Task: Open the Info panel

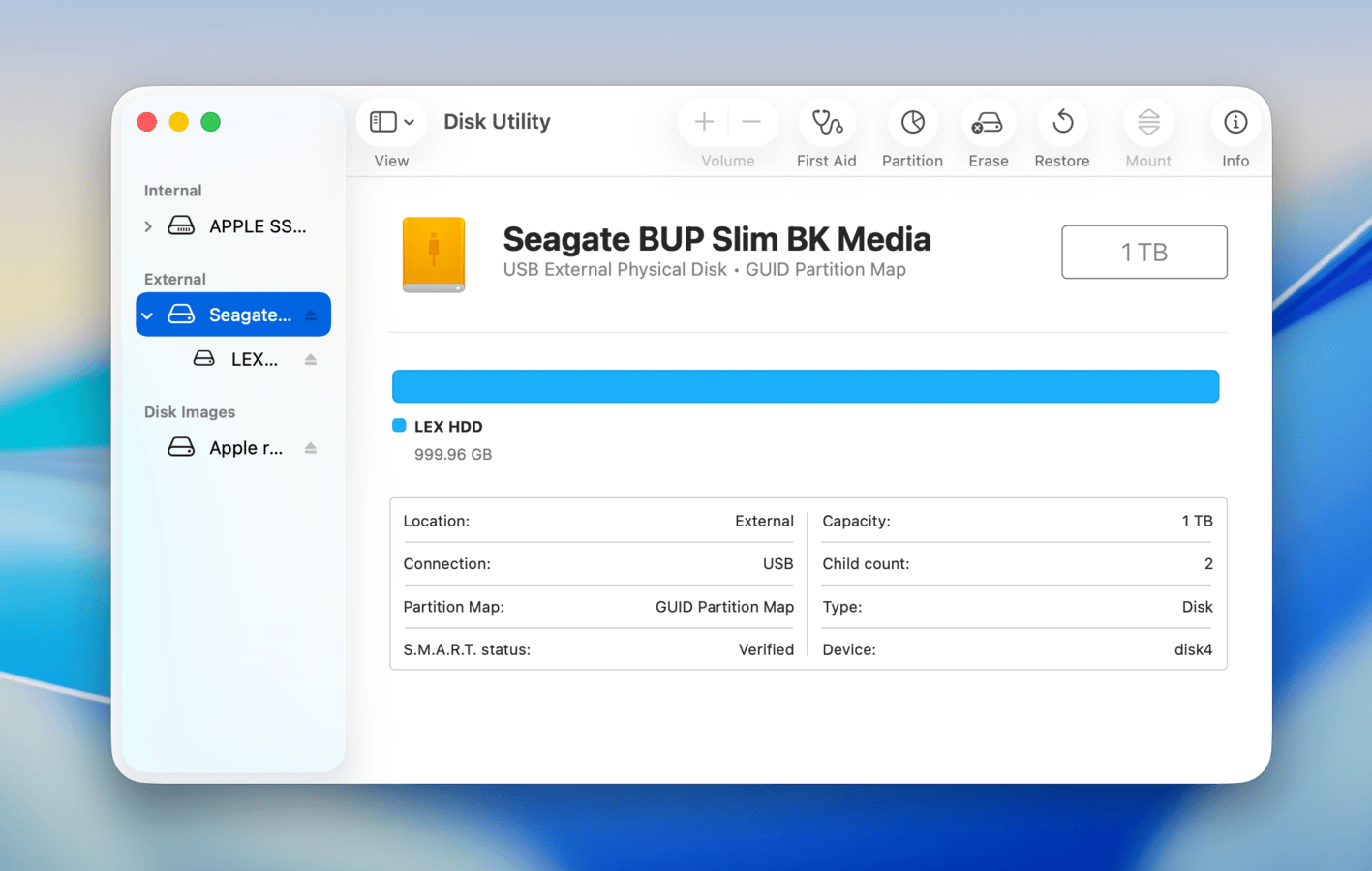Action: click(1235, 123)
